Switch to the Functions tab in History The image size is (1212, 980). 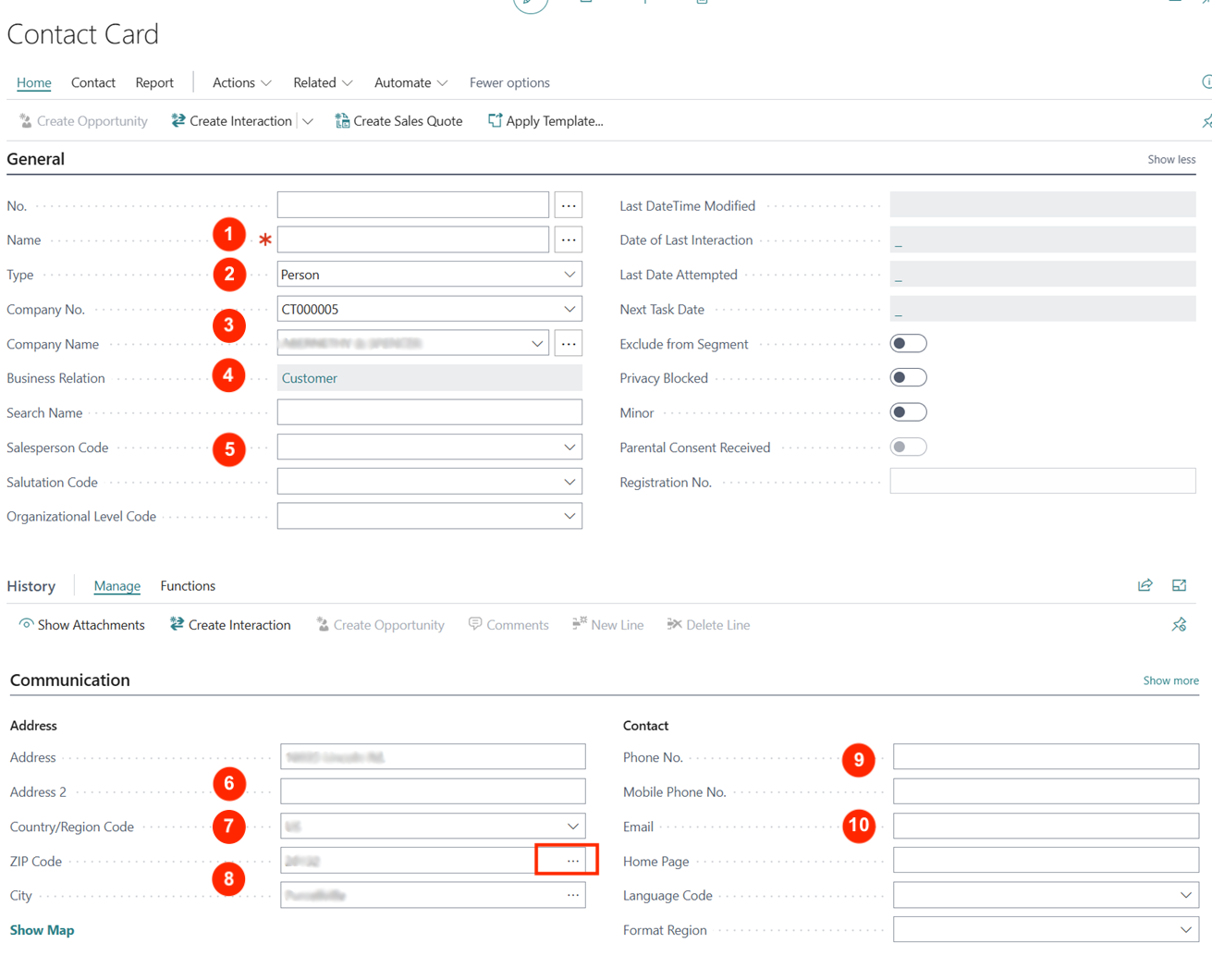pos(188,586)
